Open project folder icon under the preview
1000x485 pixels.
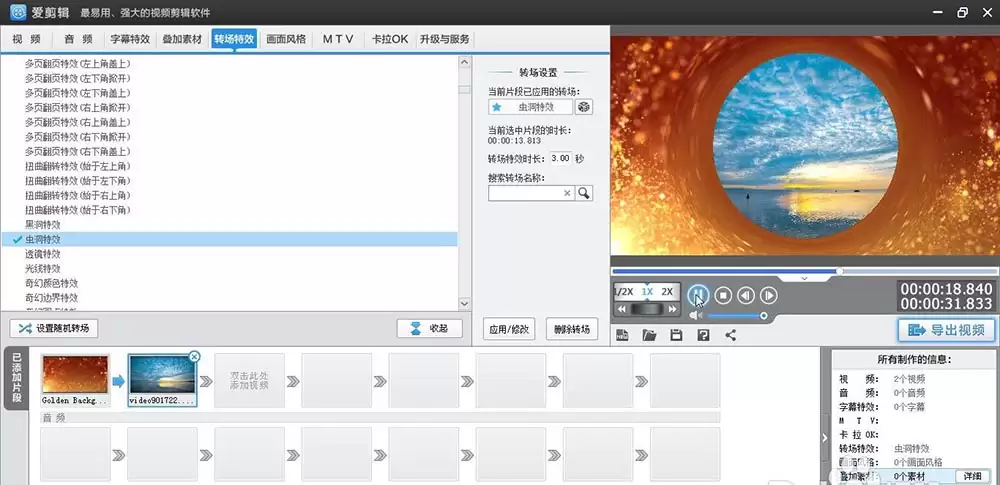(x=649, y=335)
